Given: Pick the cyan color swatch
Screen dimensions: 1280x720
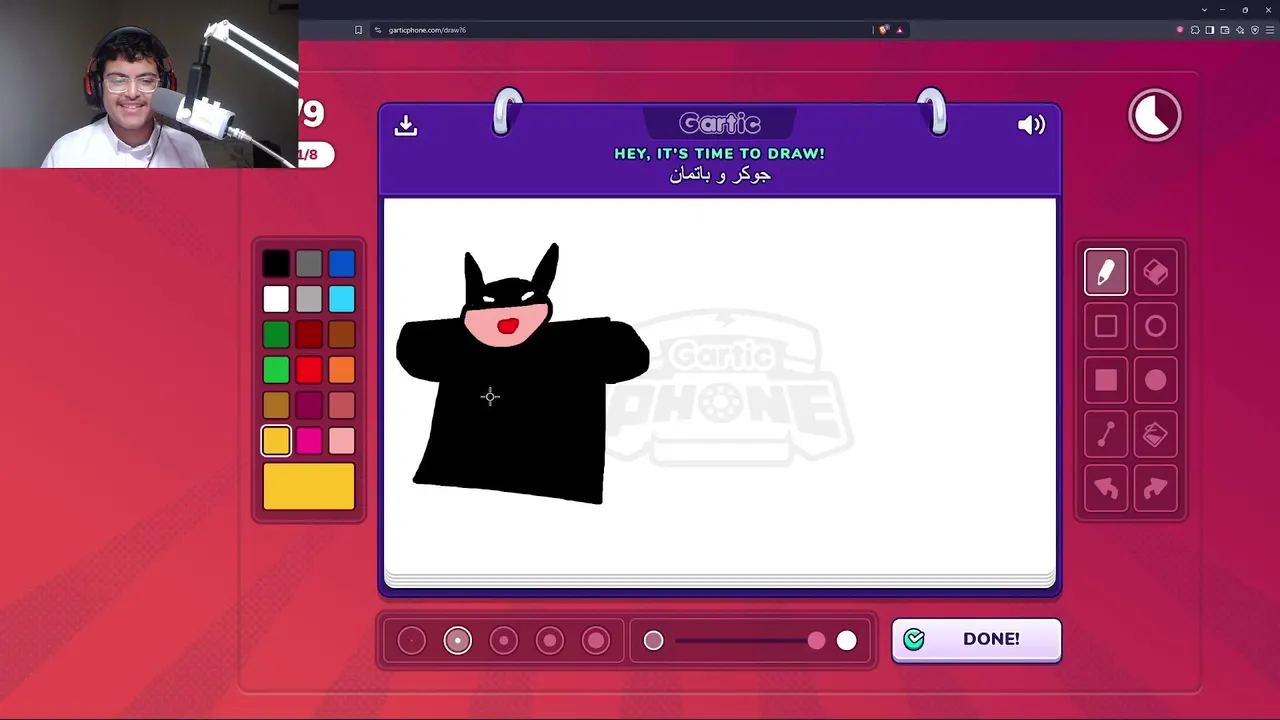Looking at the screenshot, I should (342, 299).
